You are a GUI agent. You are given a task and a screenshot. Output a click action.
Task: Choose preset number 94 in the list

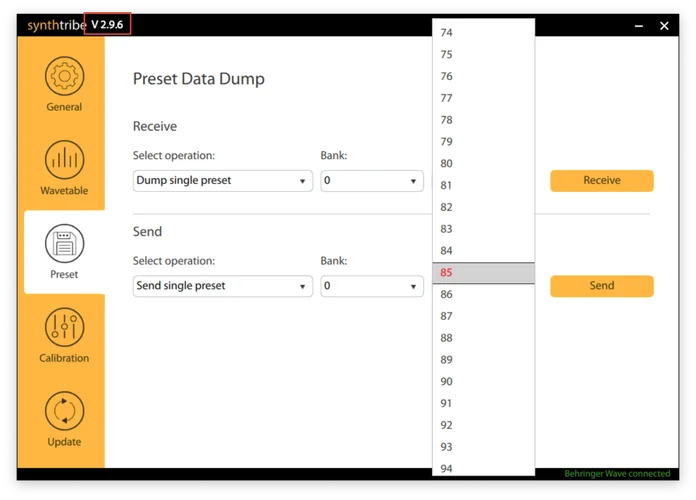point(483,468)
